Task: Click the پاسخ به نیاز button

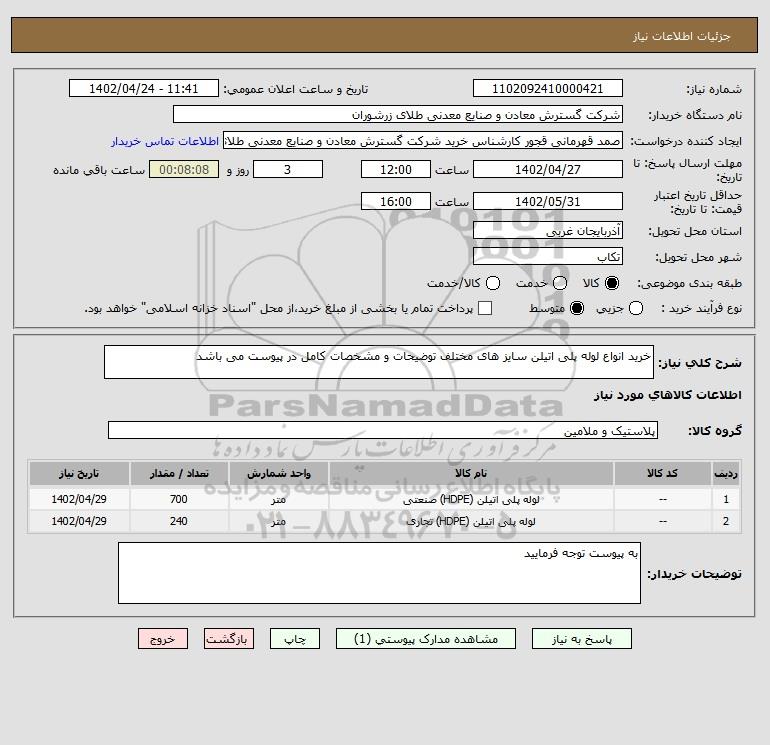Action: coord(582,639)
